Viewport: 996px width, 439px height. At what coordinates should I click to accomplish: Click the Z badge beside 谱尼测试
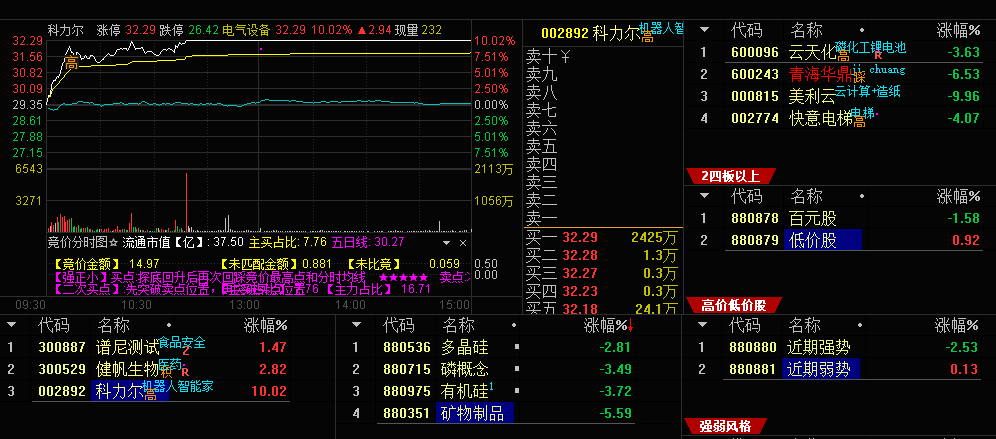[x=186, y=351]
